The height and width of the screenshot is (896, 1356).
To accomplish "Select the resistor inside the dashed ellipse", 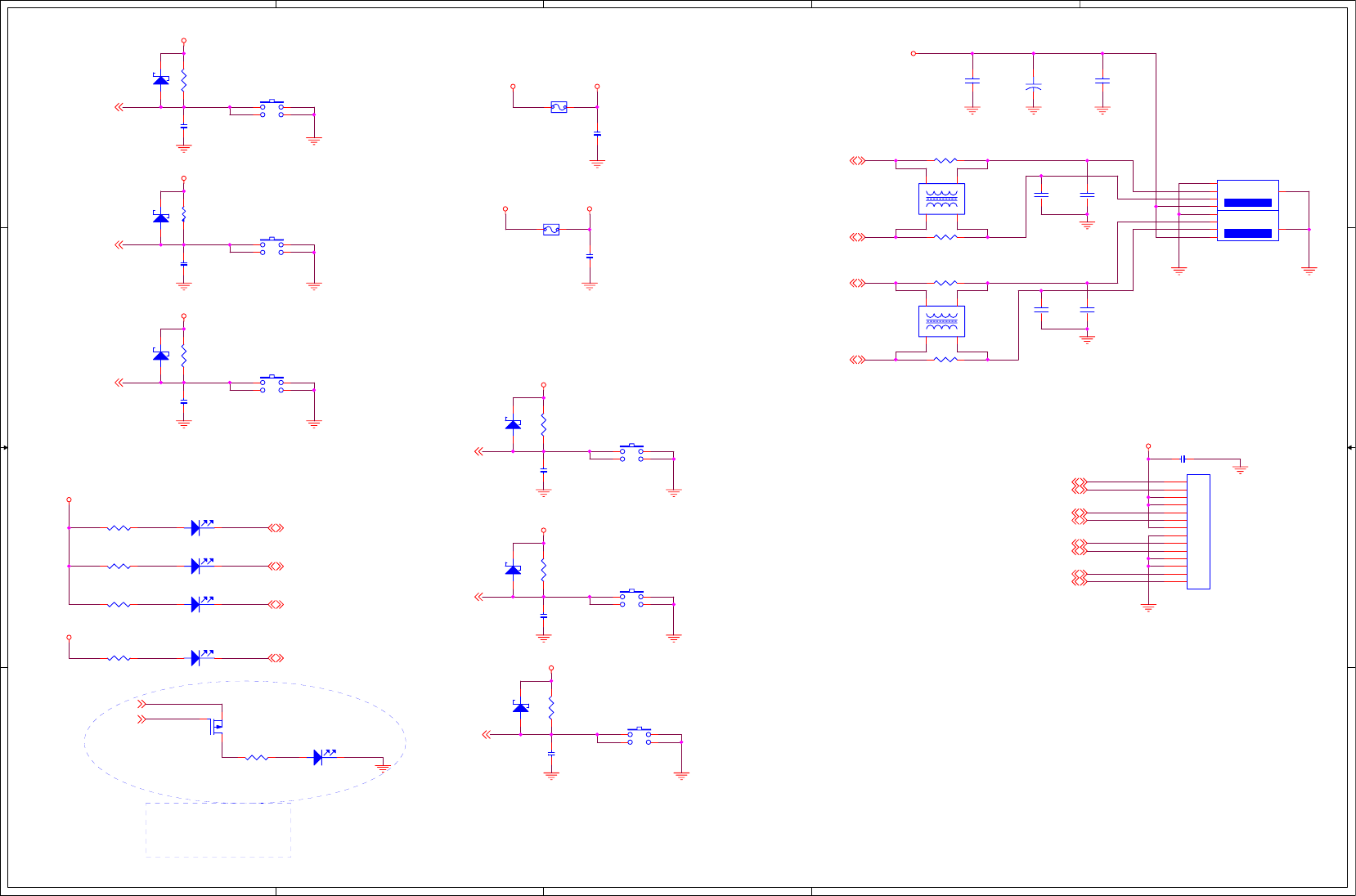I will coord(257,758).
